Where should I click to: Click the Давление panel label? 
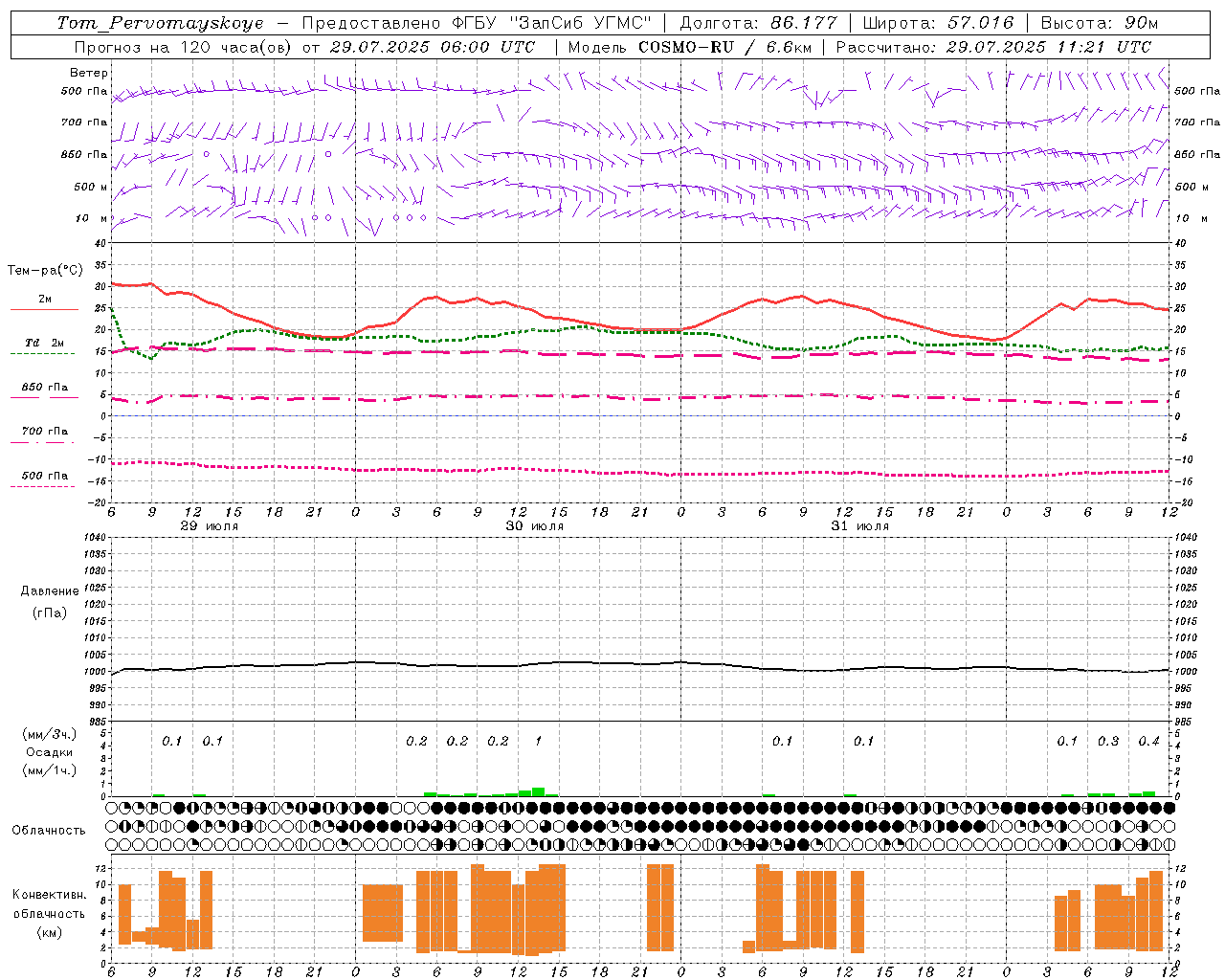pos(50,591)
